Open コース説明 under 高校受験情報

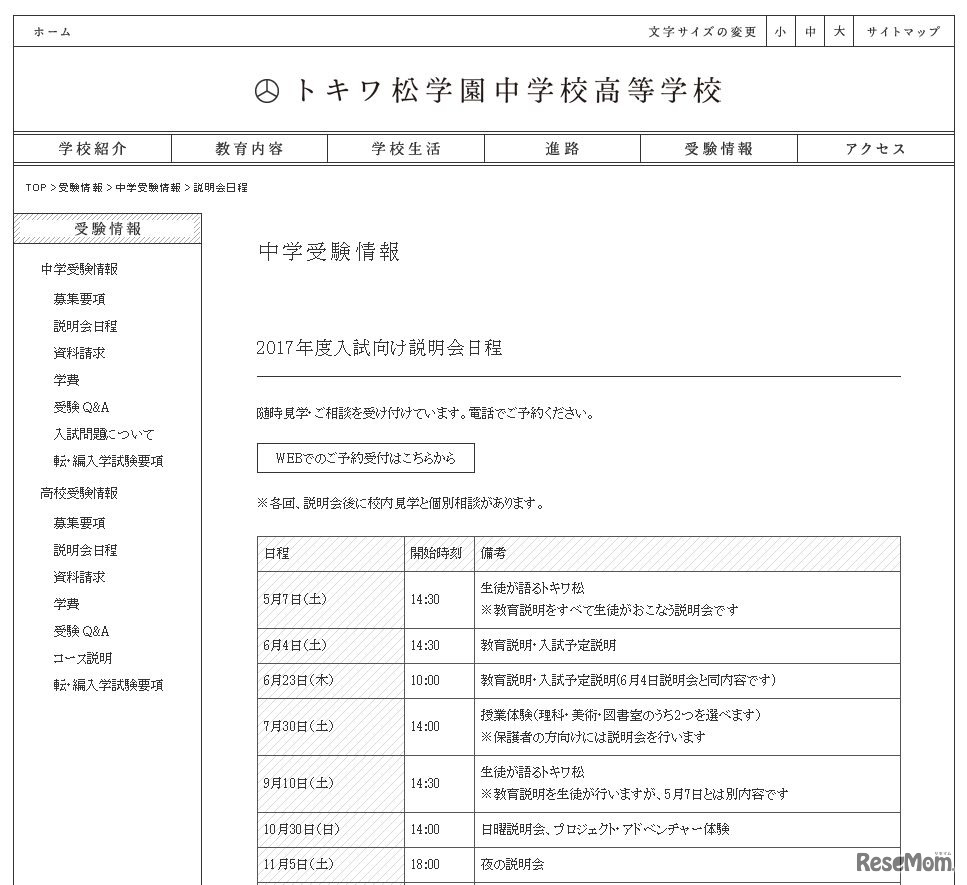tap(81, 658)
